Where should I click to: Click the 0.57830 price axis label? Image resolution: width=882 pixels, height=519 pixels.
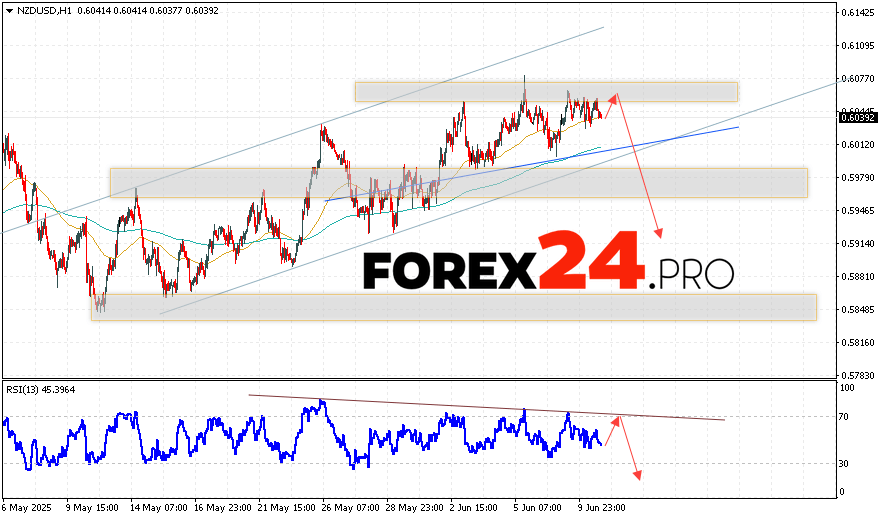[x=858, y=375]
